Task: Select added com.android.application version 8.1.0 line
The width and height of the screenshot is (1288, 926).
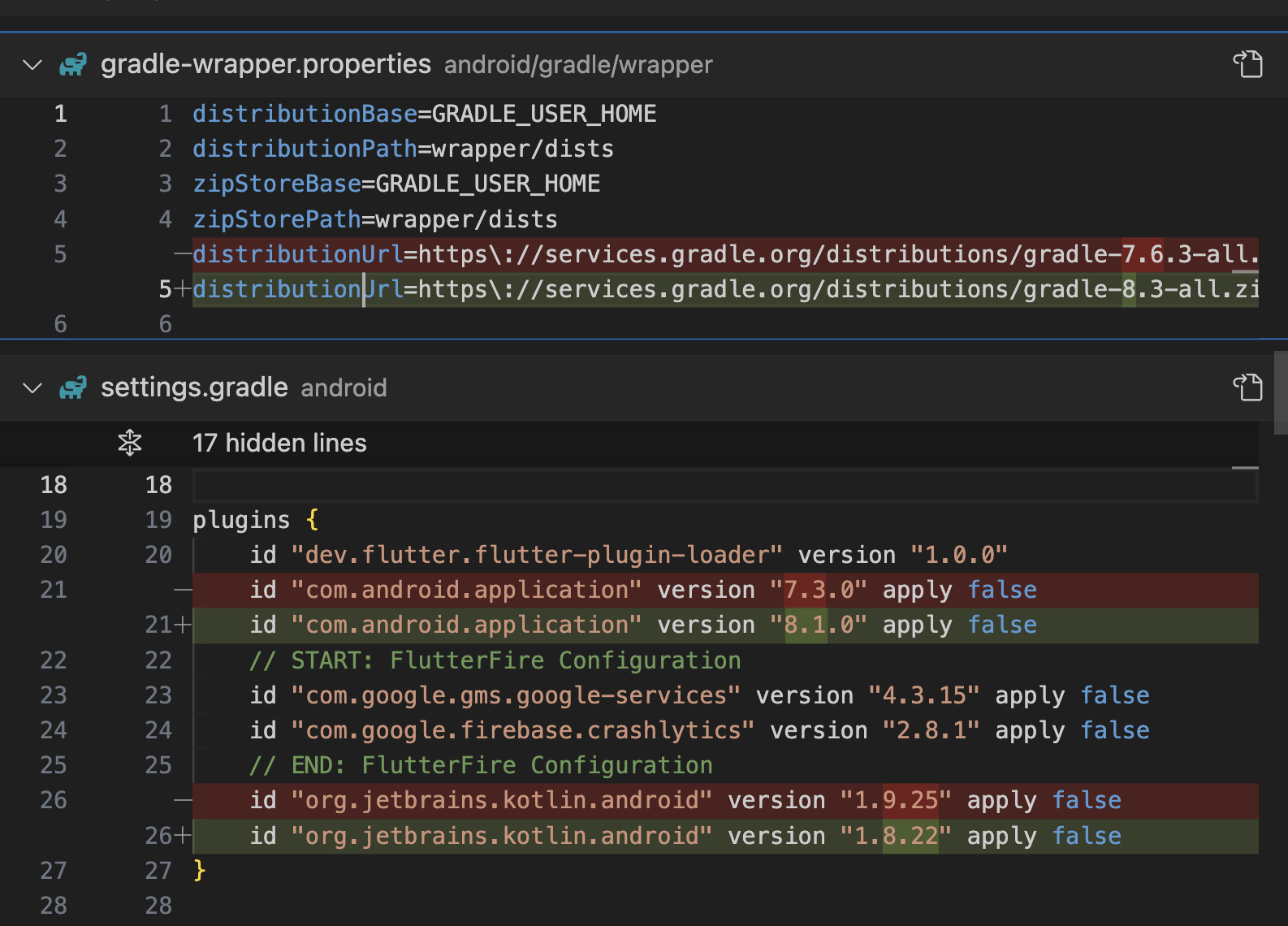Action: (725, 625)
